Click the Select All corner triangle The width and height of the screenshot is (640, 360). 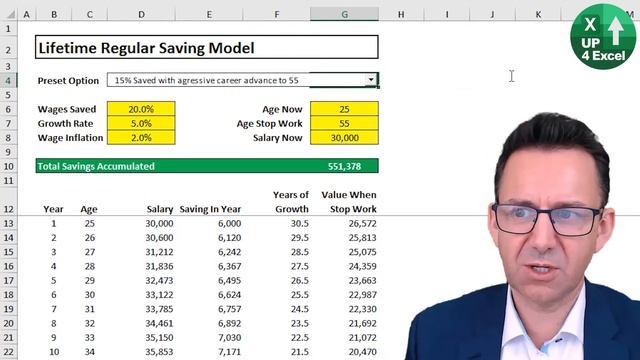click(x=11, y=15)
